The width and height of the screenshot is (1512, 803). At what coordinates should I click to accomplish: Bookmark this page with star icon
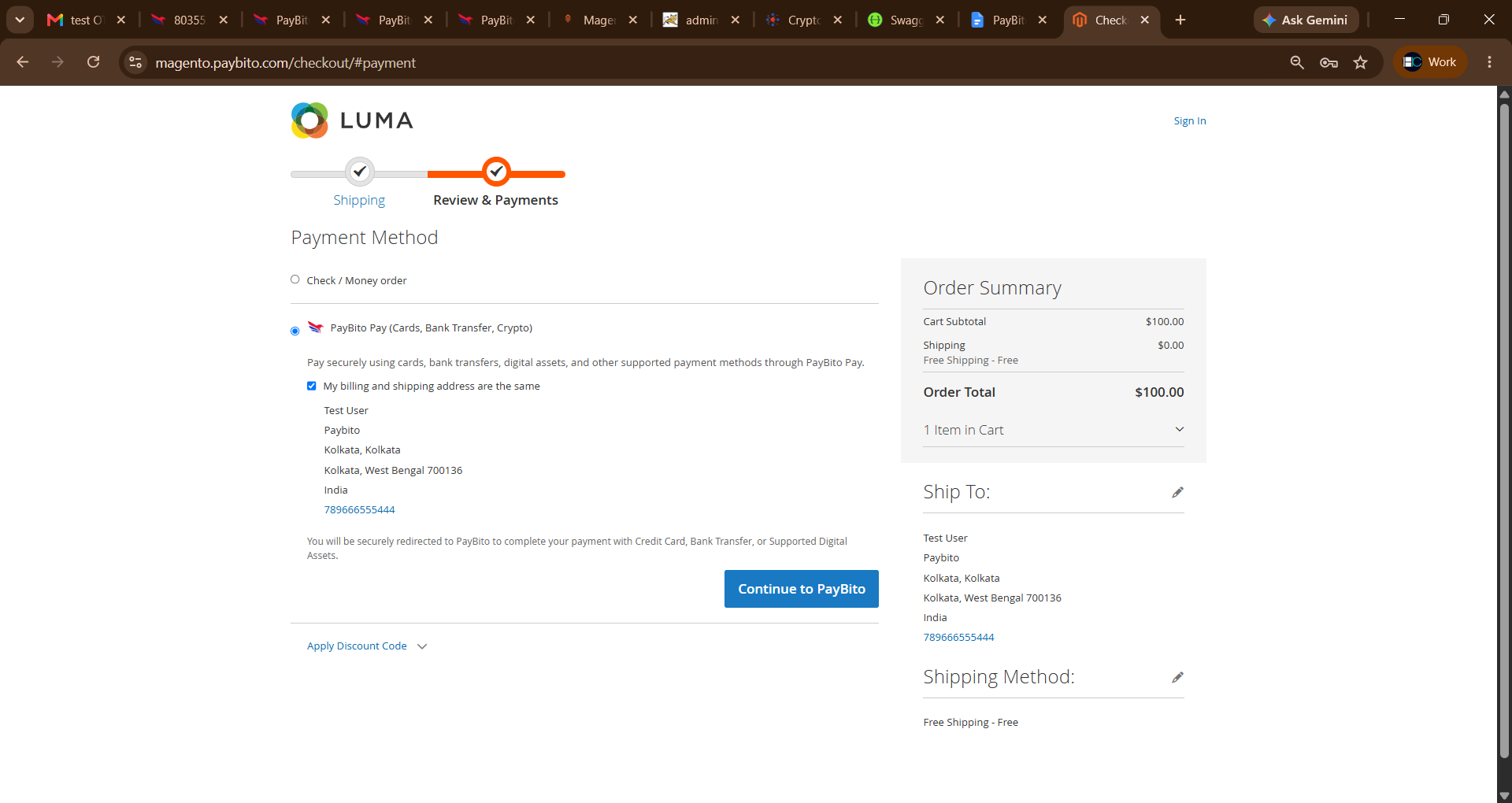1360,62
